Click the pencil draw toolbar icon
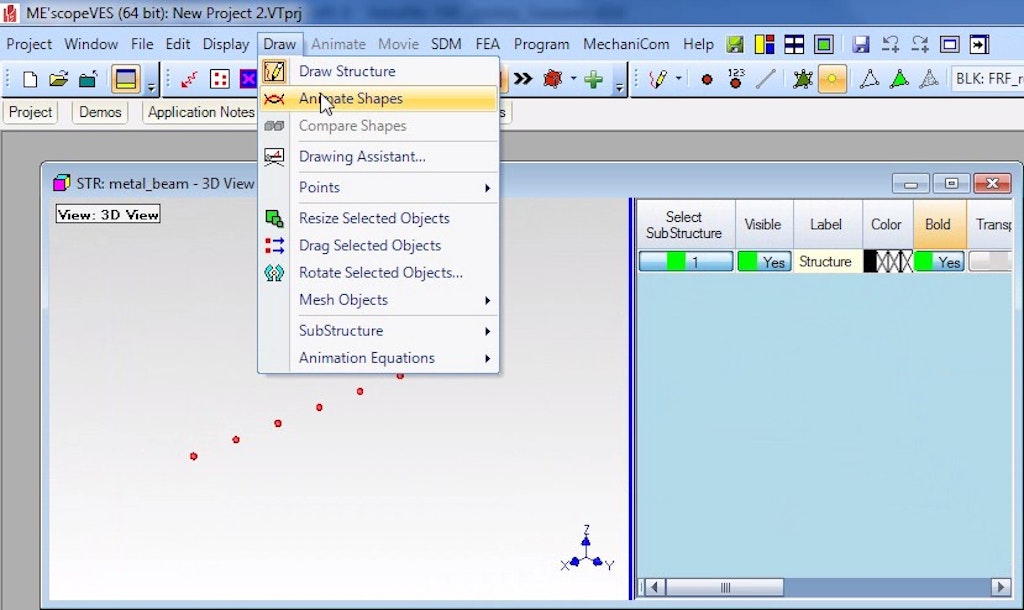 click(657, 80)
